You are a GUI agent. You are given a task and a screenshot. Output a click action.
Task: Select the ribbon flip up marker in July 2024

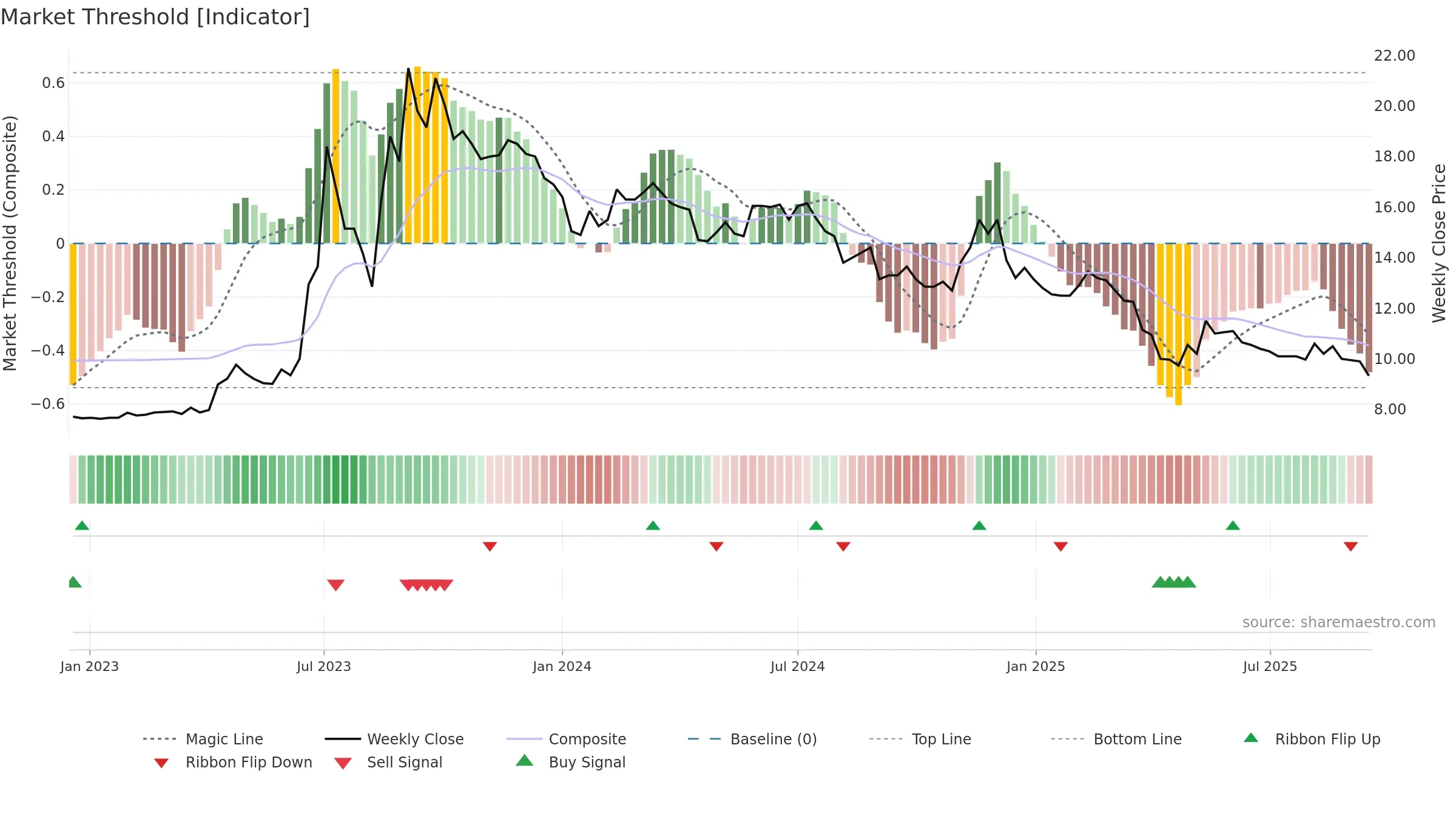click(816, 525)
